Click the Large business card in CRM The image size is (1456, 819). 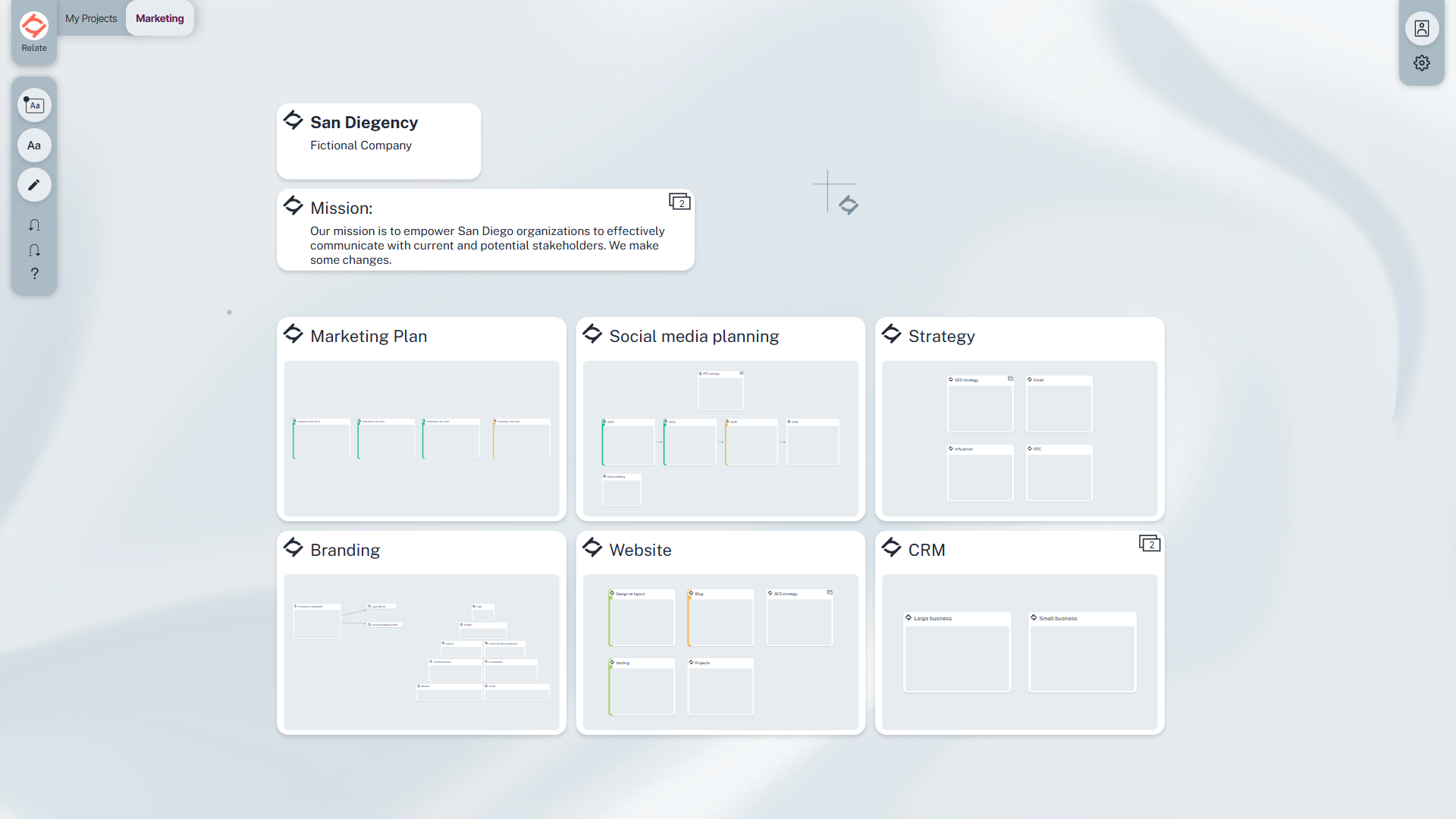coord(957,651)
